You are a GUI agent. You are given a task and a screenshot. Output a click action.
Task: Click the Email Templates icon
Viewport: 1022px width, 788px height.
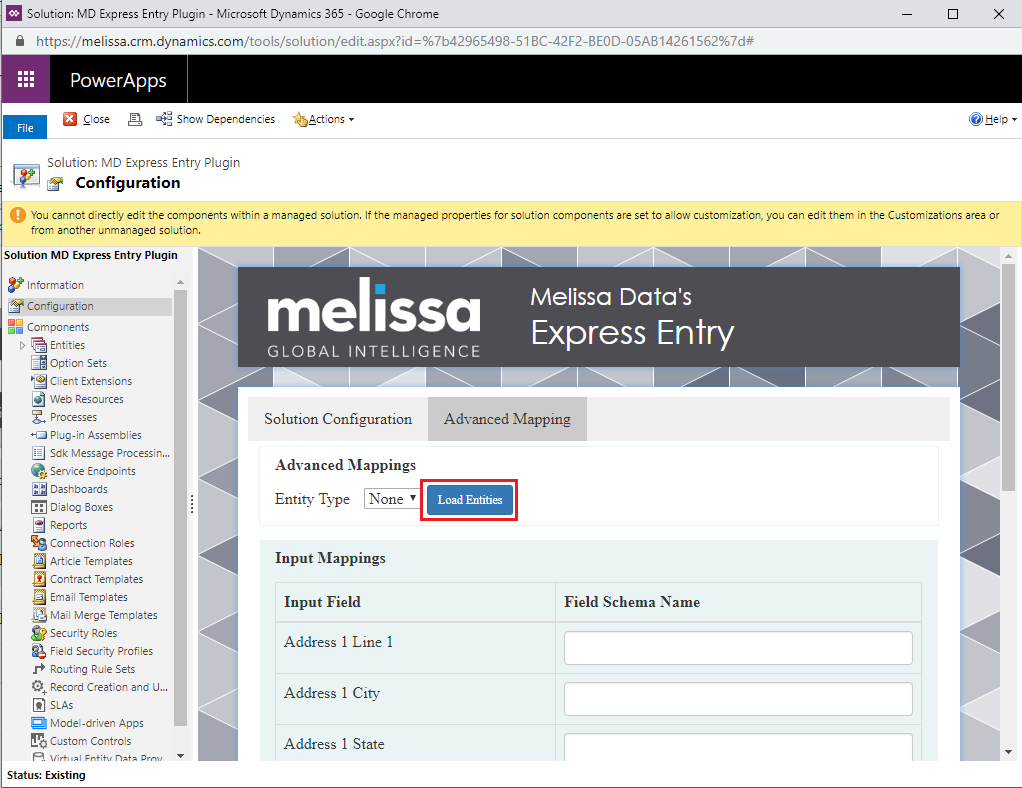click(39, 597)
